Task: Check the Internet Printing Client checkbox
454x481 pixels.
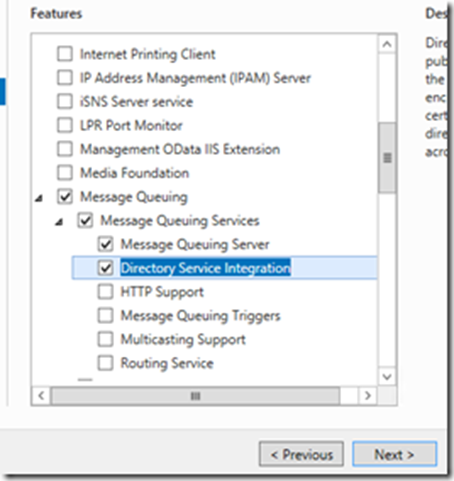Action: (65, 54)
